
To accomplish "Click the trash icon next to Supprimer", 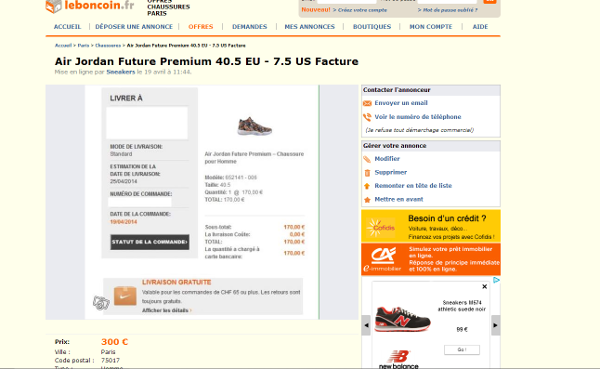I will tap(367, 173).
